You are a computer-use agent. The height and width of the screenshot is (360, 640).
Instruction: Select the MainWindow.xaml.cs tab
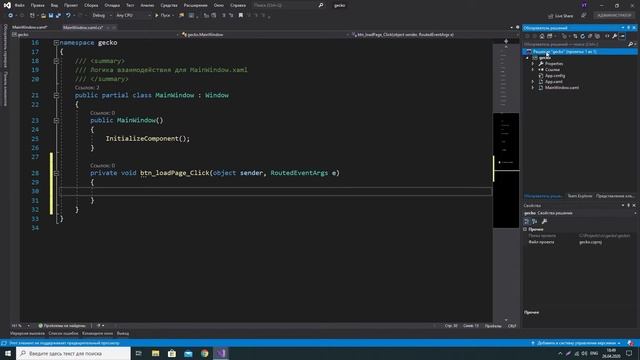(83, 27)
